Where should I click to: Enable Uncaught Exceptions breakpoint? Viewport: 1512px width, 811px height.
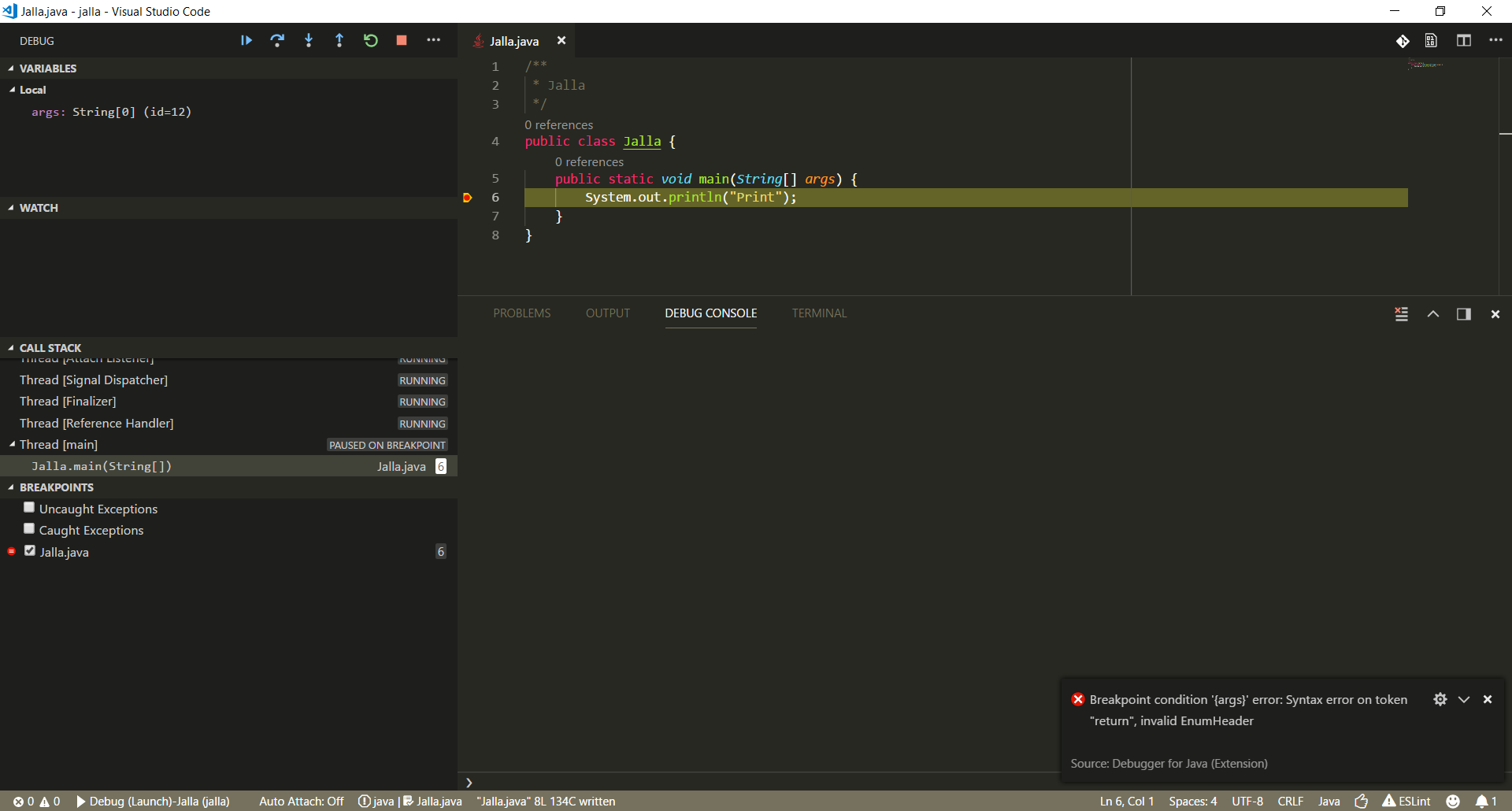(x=29, y=508)
